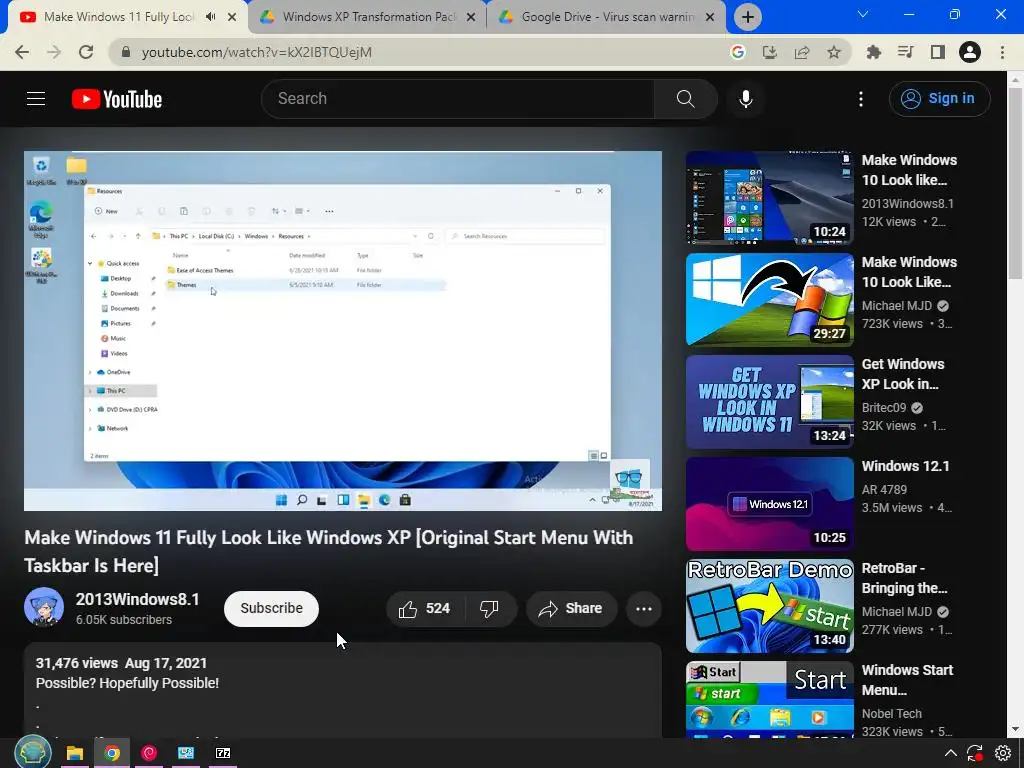Open the YouTube hamburger guide menu
Image resolution: width=1024 pixels, height=768 pixels.
[x=36, y=99]
